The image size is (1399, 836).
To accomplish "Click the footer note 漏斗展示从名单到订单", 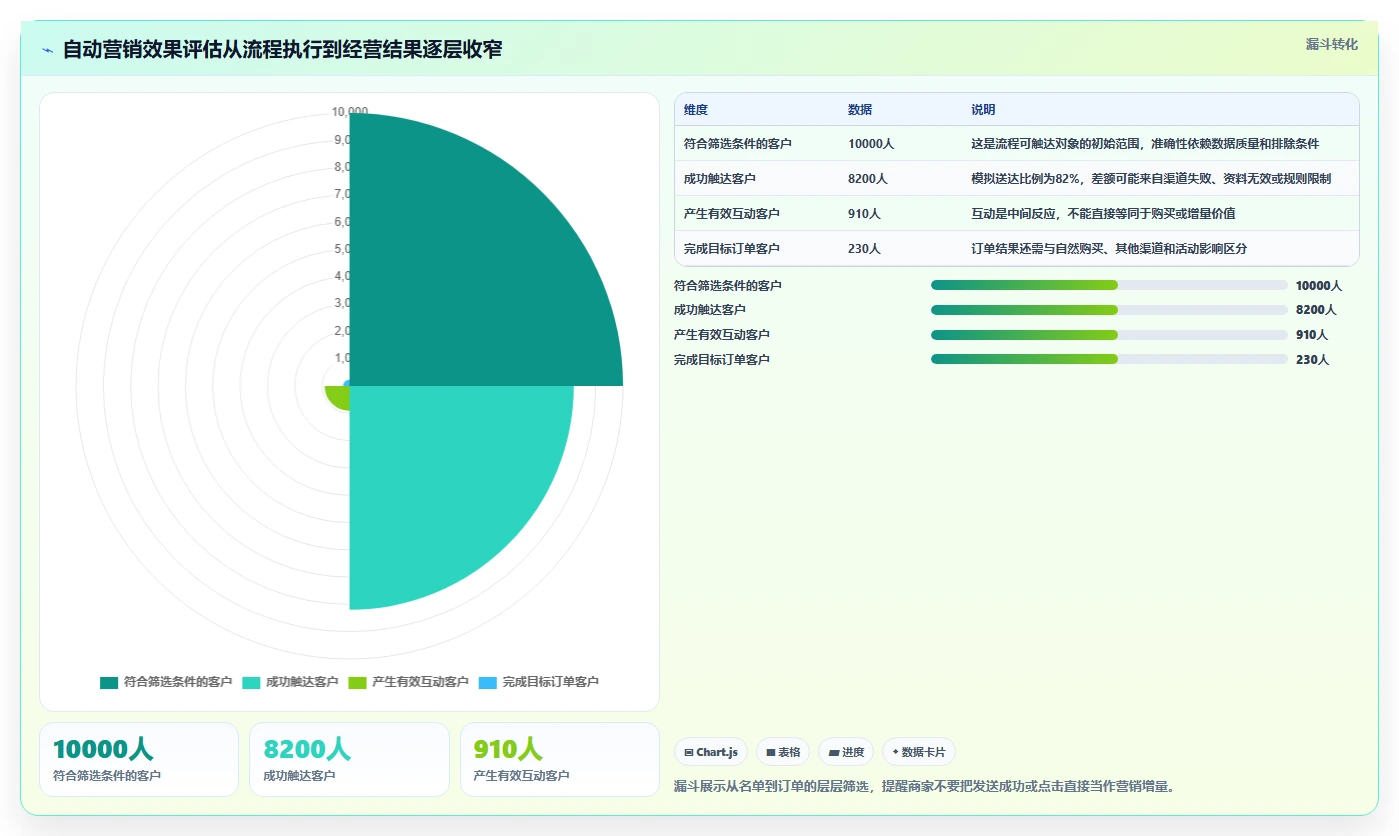I will pos(924,786).
